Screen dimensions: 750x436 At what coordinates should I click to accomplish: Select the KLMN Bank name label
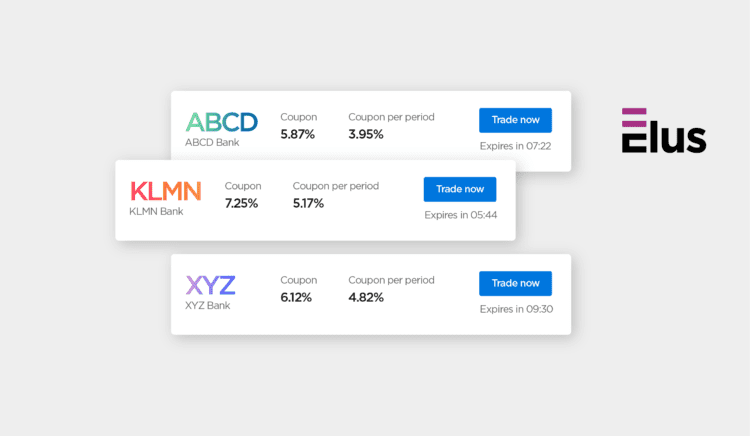pyautogui.click(x=157, y=211)
